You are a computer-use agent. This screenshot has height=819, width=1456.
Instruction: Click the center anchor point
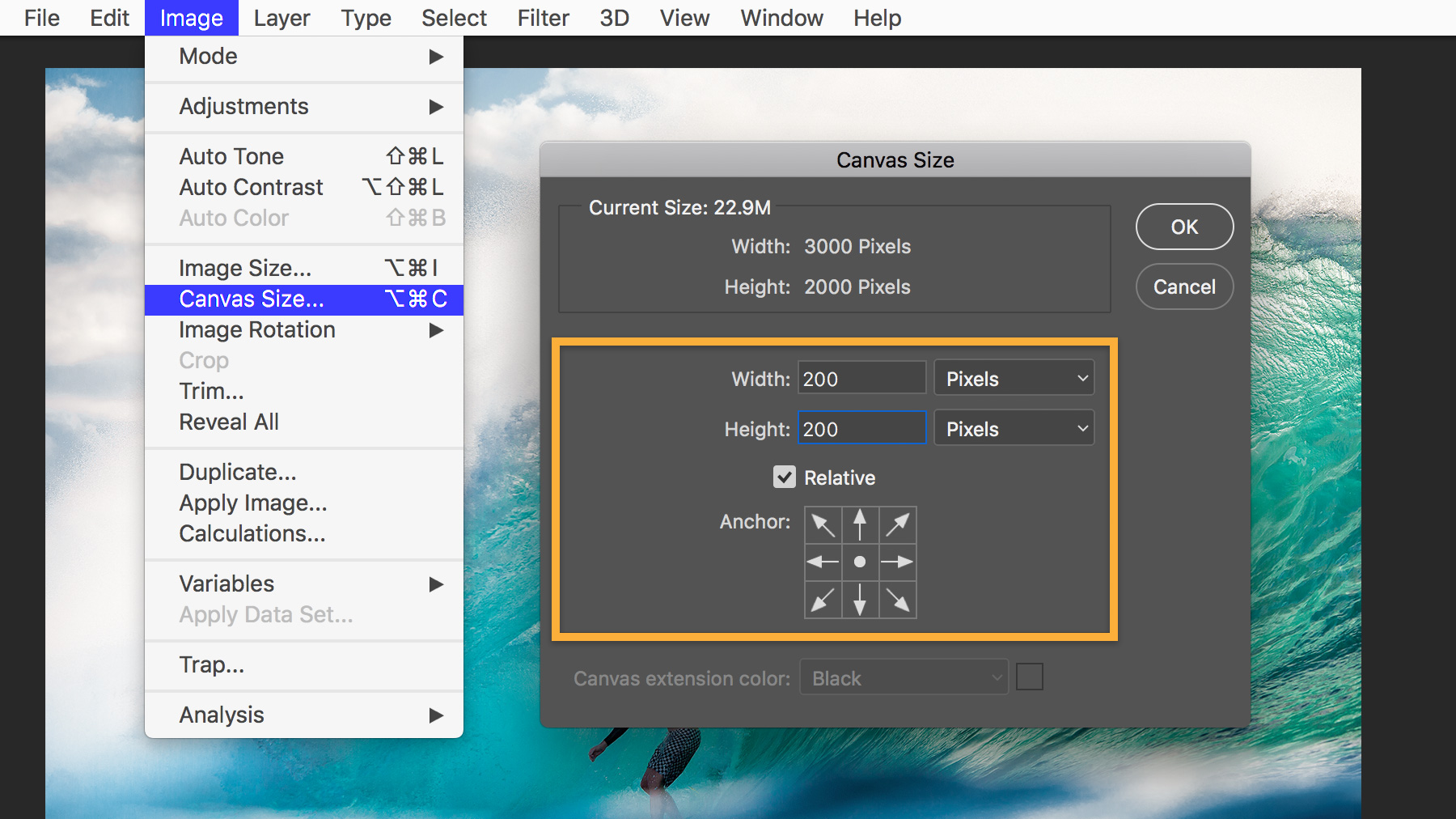[860, 562]
